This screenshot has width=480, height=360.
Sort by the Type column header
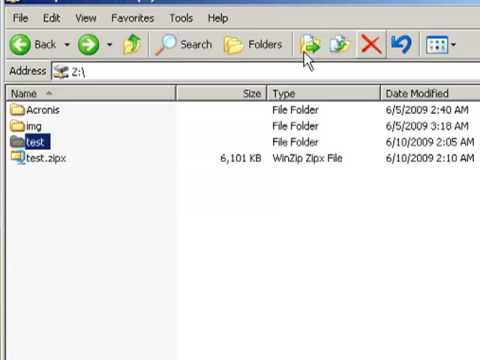point(323,93)
